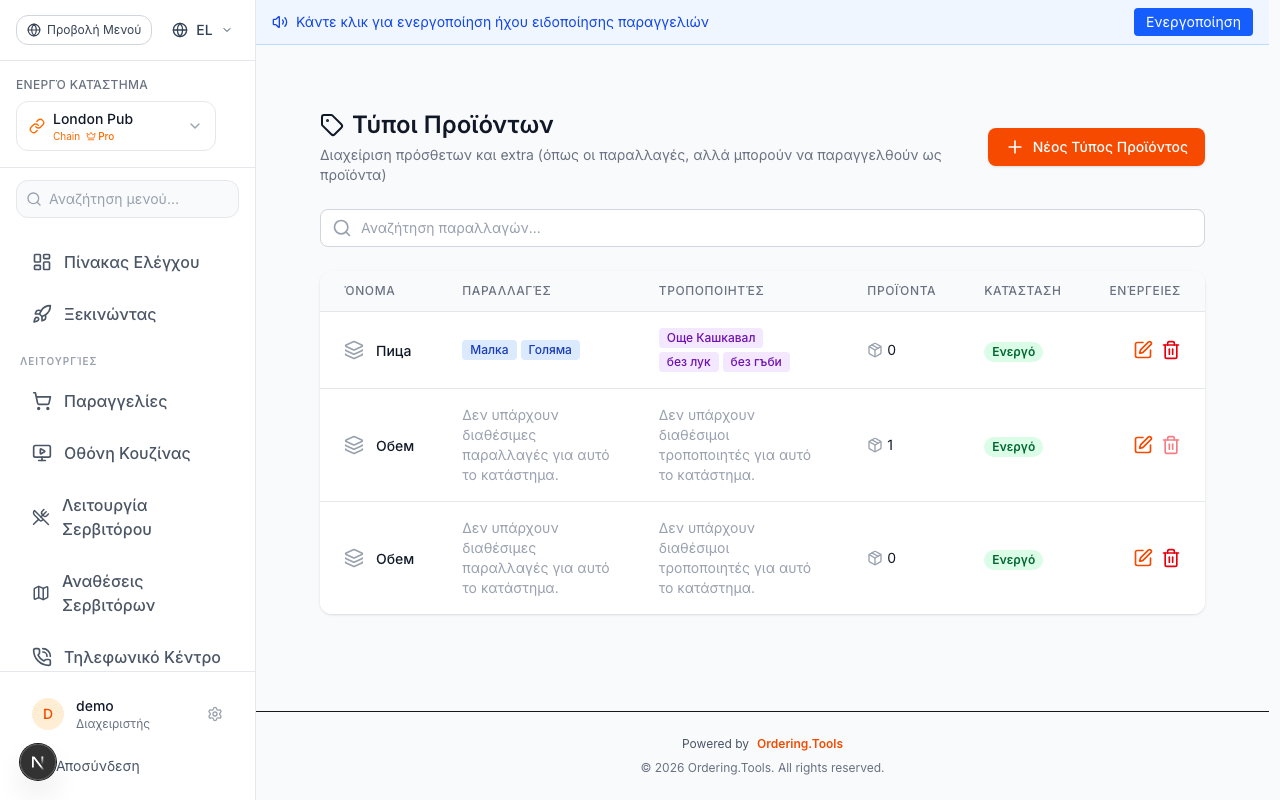Expand the London Pub store selector
The width and height of the screenshot is (1280, 800).
(x=116, y=126)
